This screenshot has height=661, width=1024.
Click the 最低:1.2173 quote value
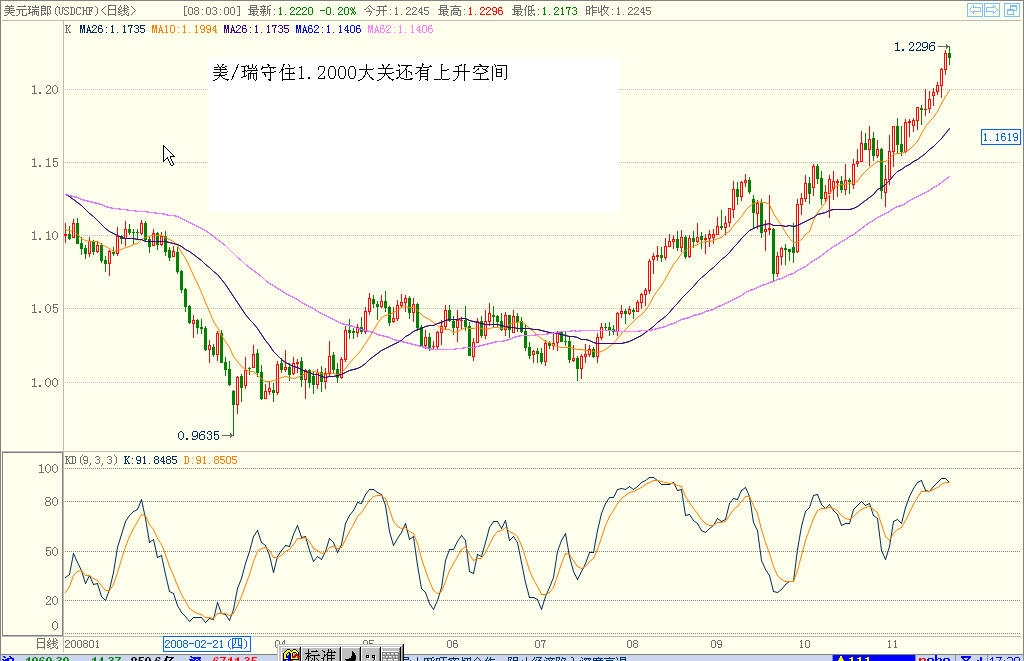544,10
